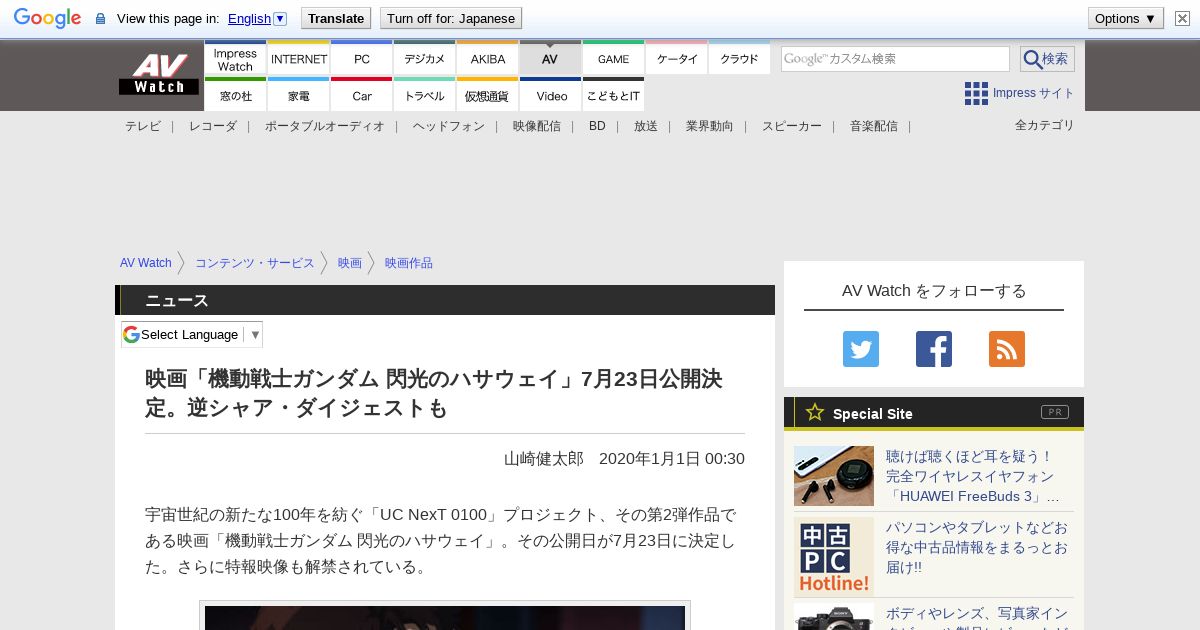Click the PR badge in Special Site
Viewport: 1200px width, 630px height.
pyautogui.click(x=1055, y=412)
